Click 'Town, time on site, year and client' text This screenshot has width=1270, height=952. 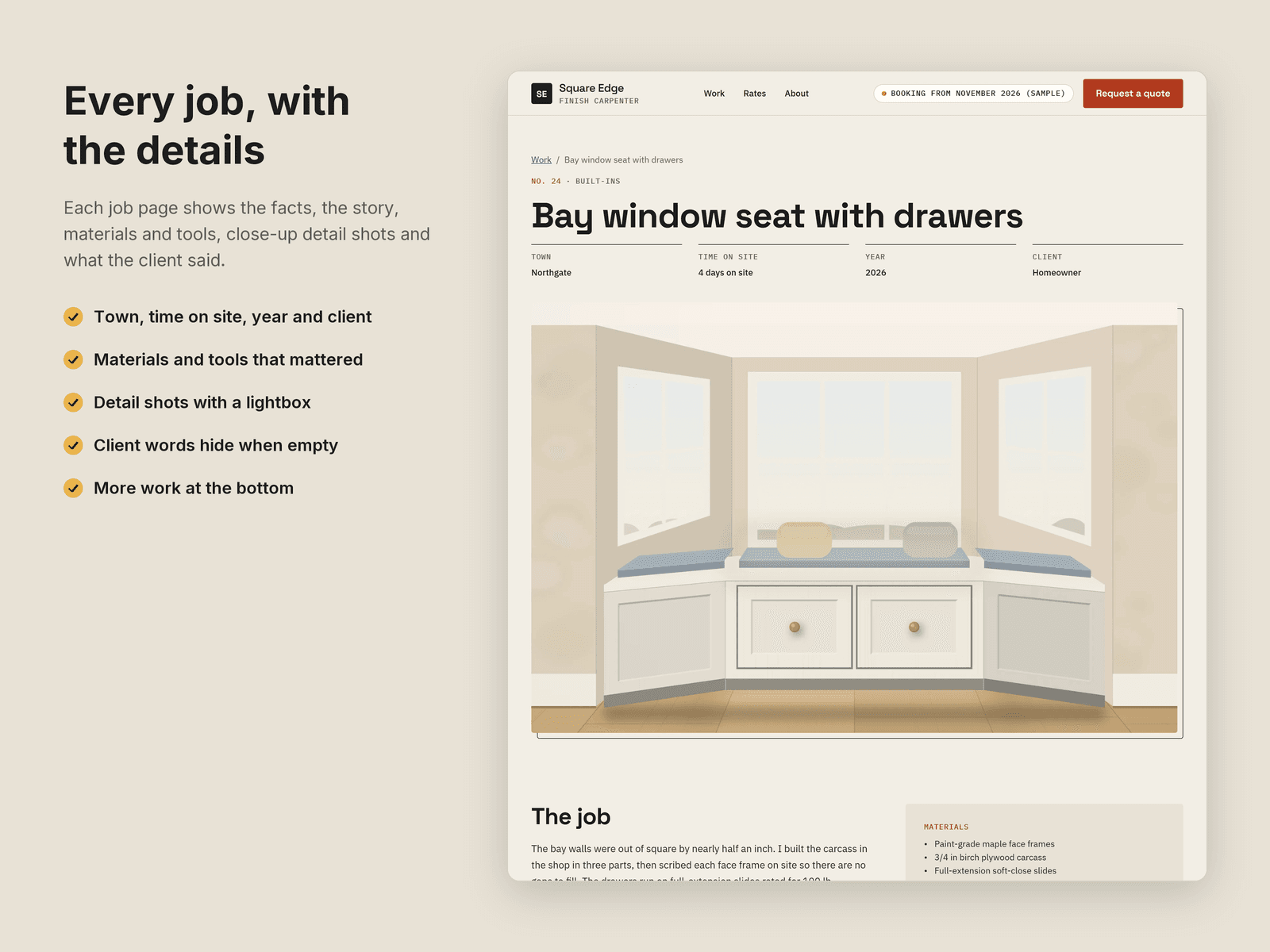(233, 317)
